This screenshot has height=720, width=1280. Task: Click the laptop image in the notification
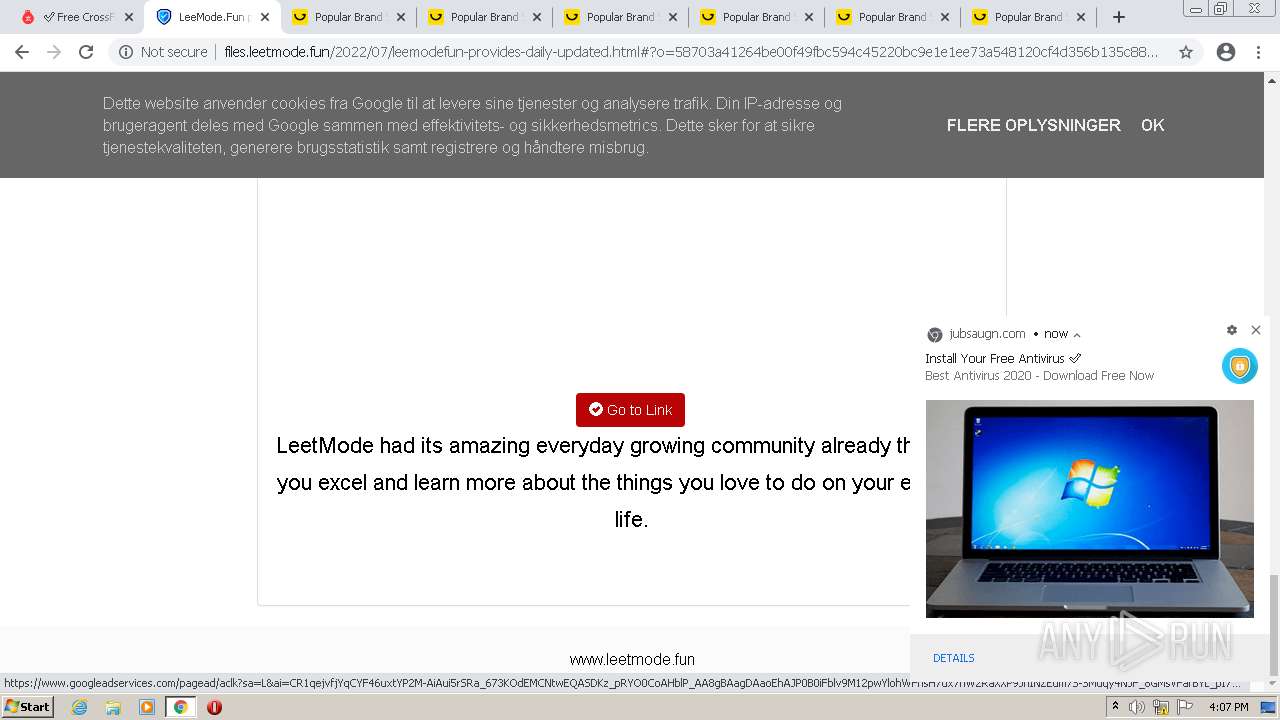1089,509
